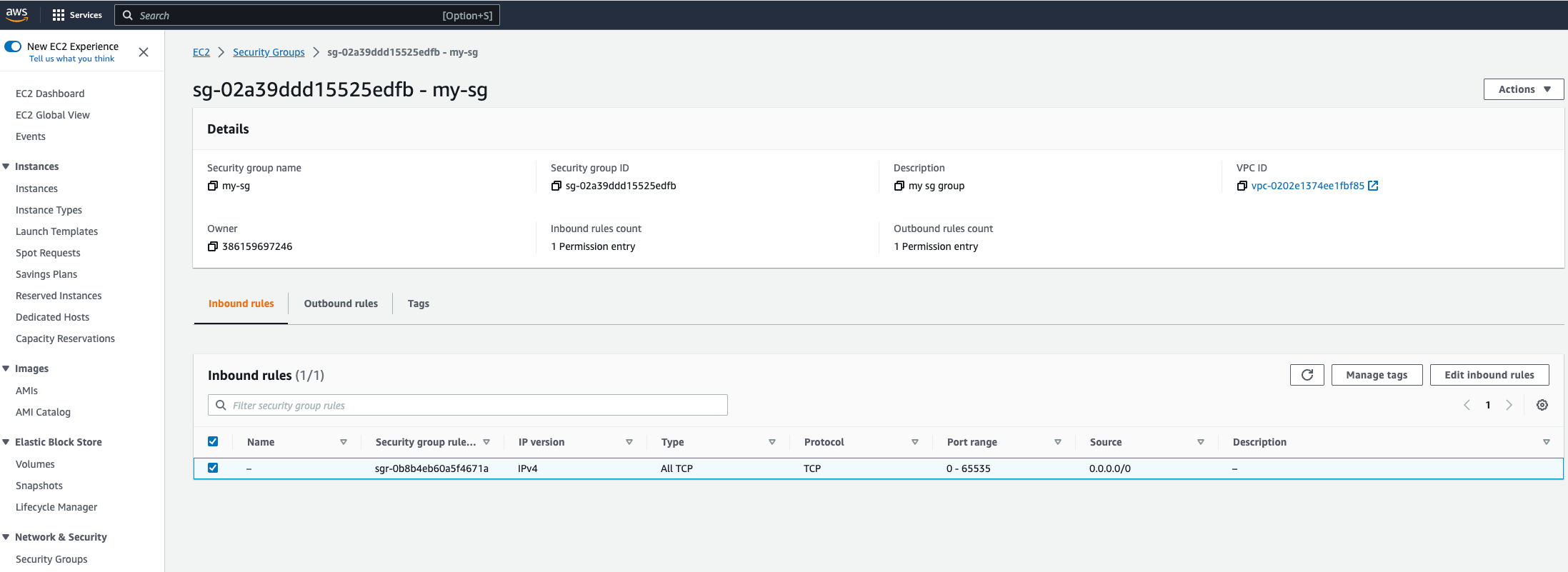Follow the EC2 breadcrumb link
Image resolution: width=1568 pixels, height=572 pixels.
[201, 52]
